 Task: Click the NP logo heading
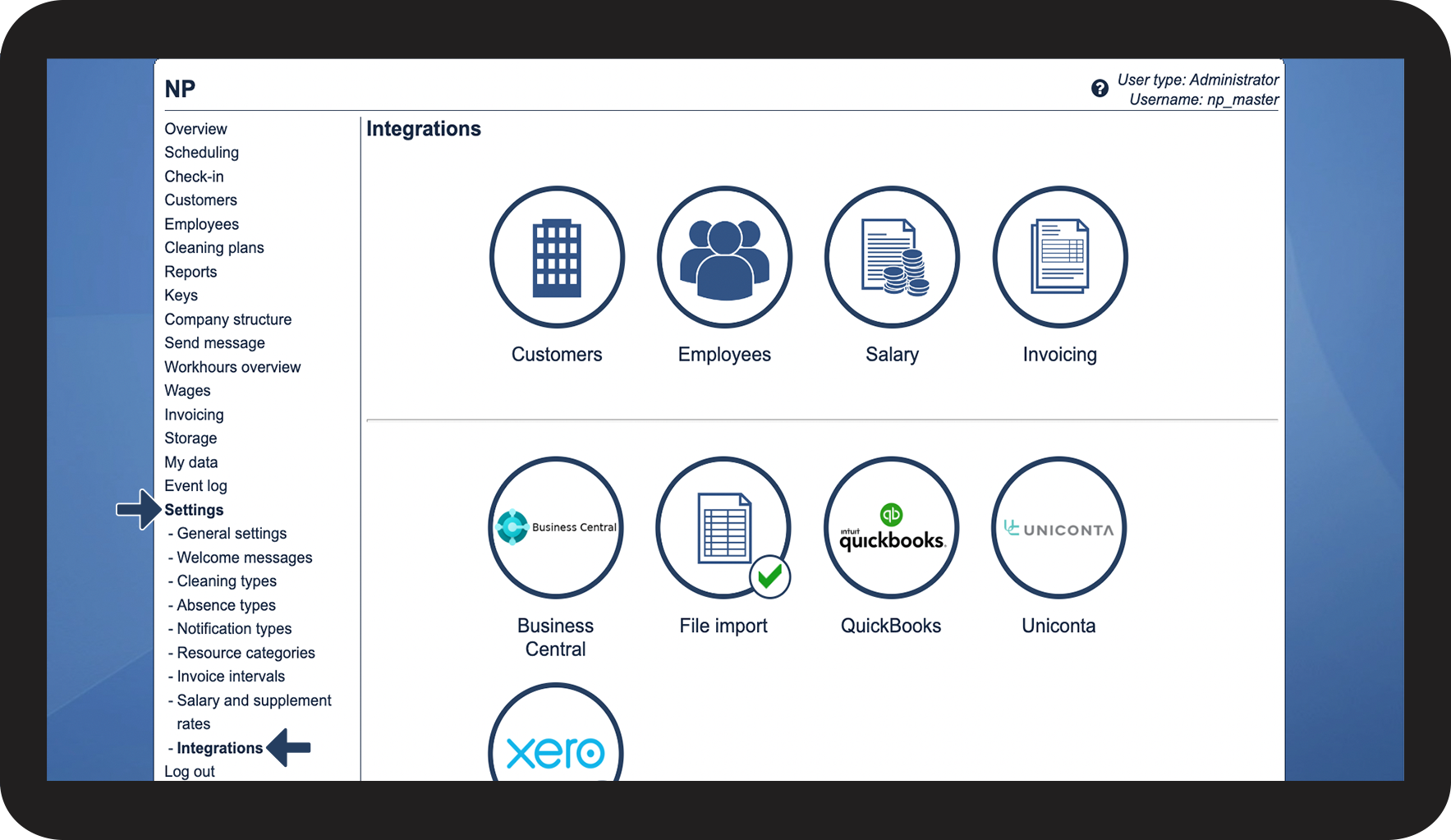180,89
